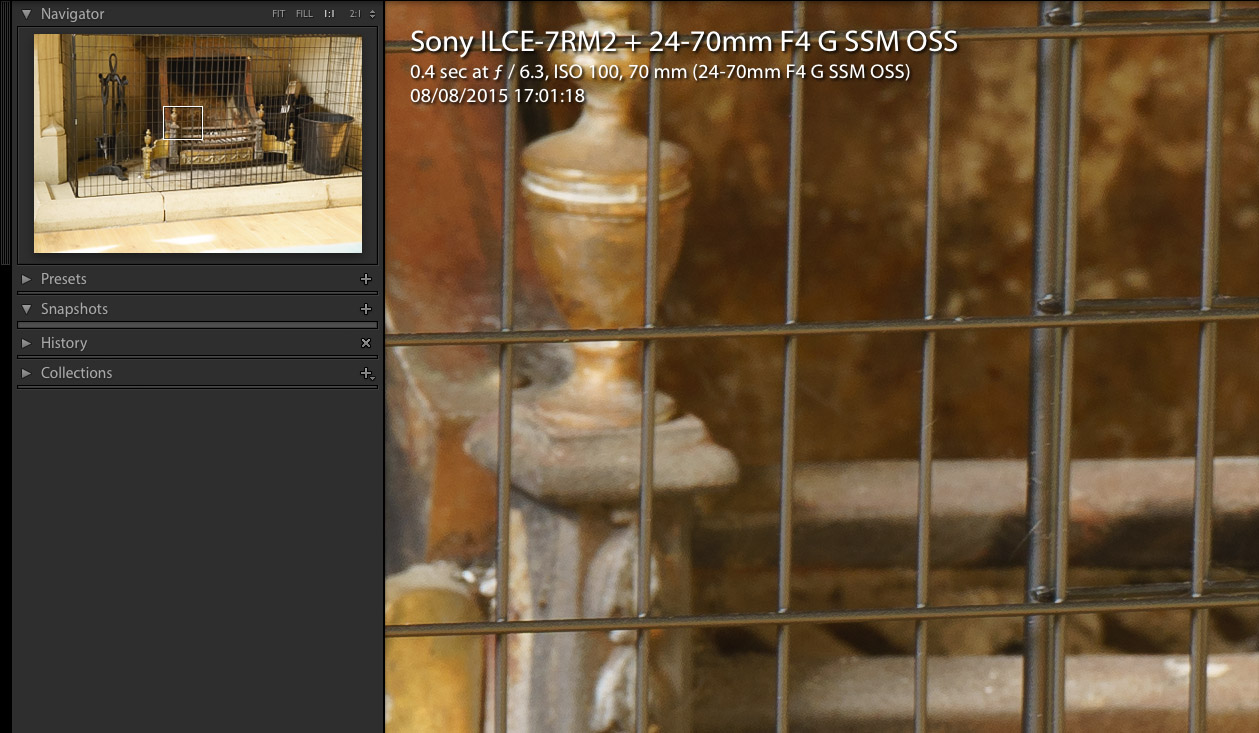Click the History panel label
The width and height of the screenshot is (1259, 733).
(x=64, y=343)
